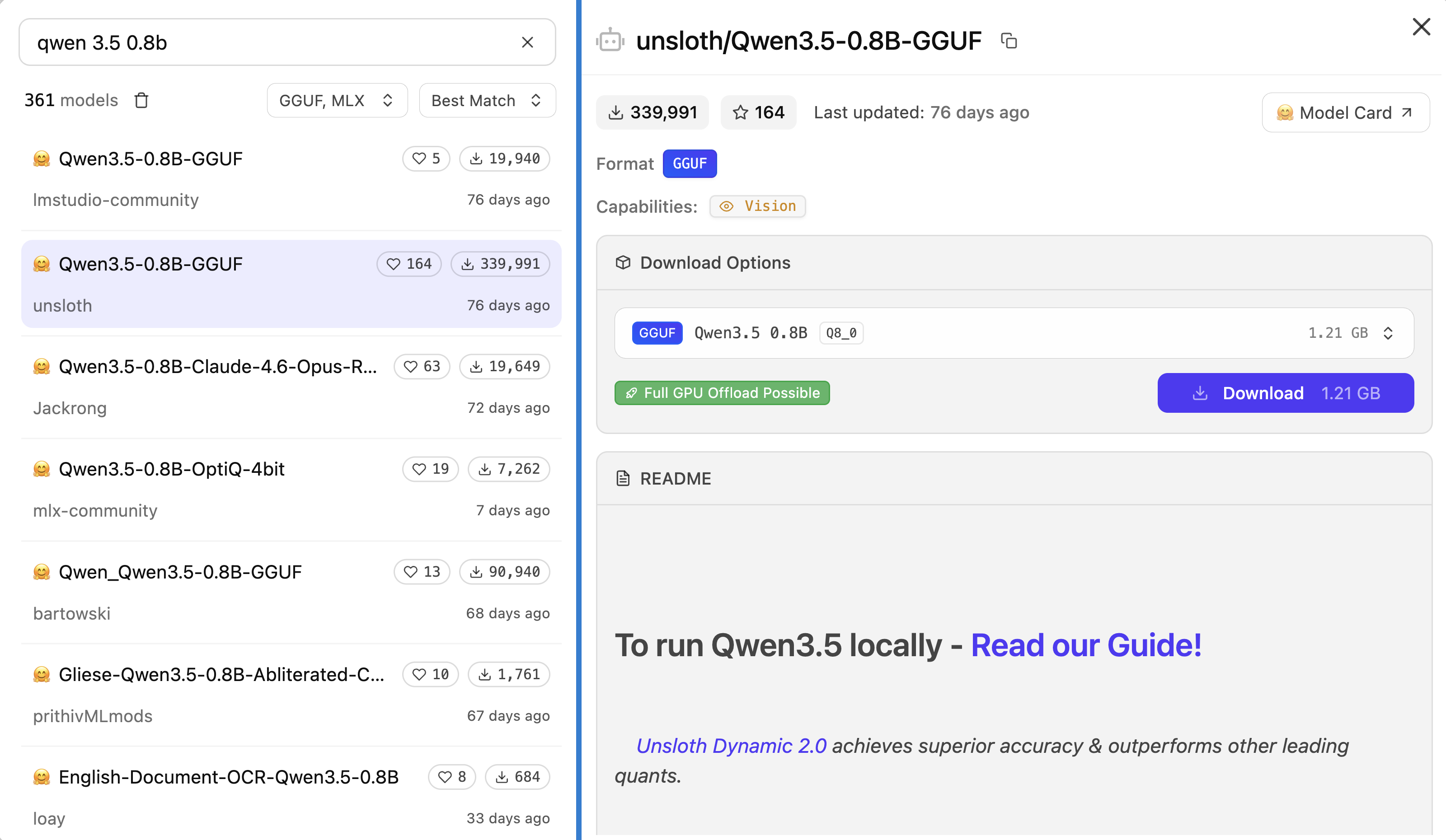Image resolution: width=1446 pixels, height=840 pixels.
Task: Click the 164 star count in details header
Action: (759, 112)
